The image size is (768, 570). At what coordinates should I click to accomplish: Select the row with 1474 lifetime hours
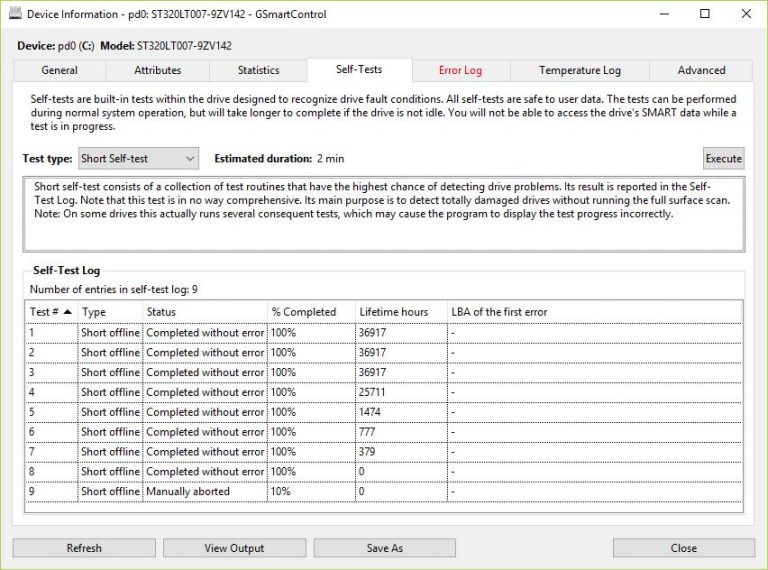click(384, 412)
